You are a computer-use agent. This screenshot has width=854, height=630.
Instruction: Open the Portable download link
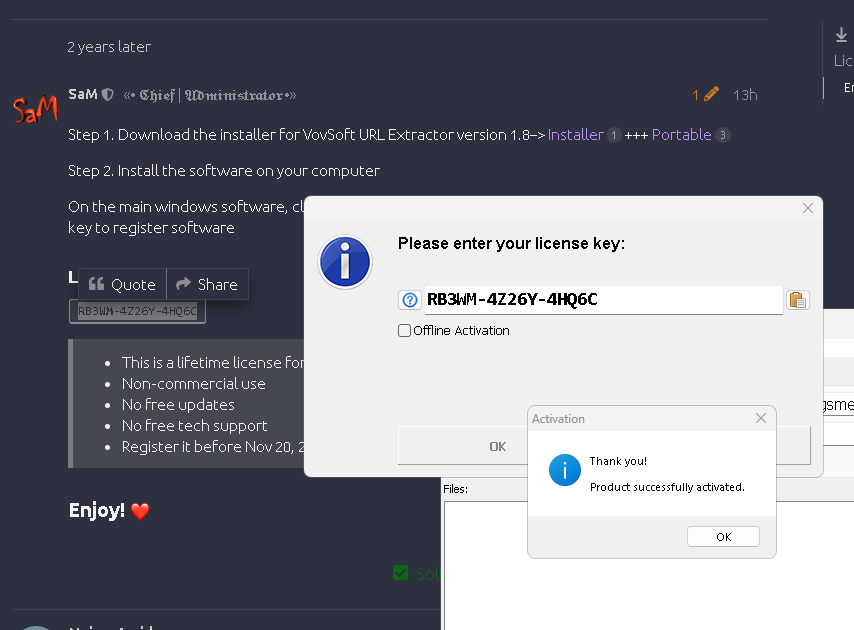click(681, 135)
